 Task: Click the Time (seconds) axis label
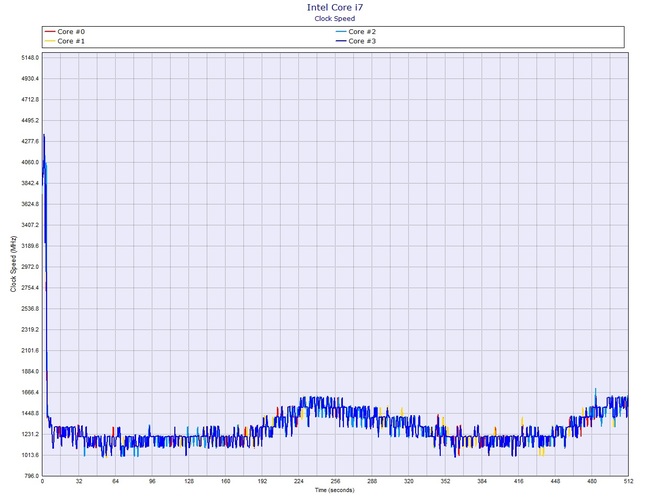tap(335, 490)
